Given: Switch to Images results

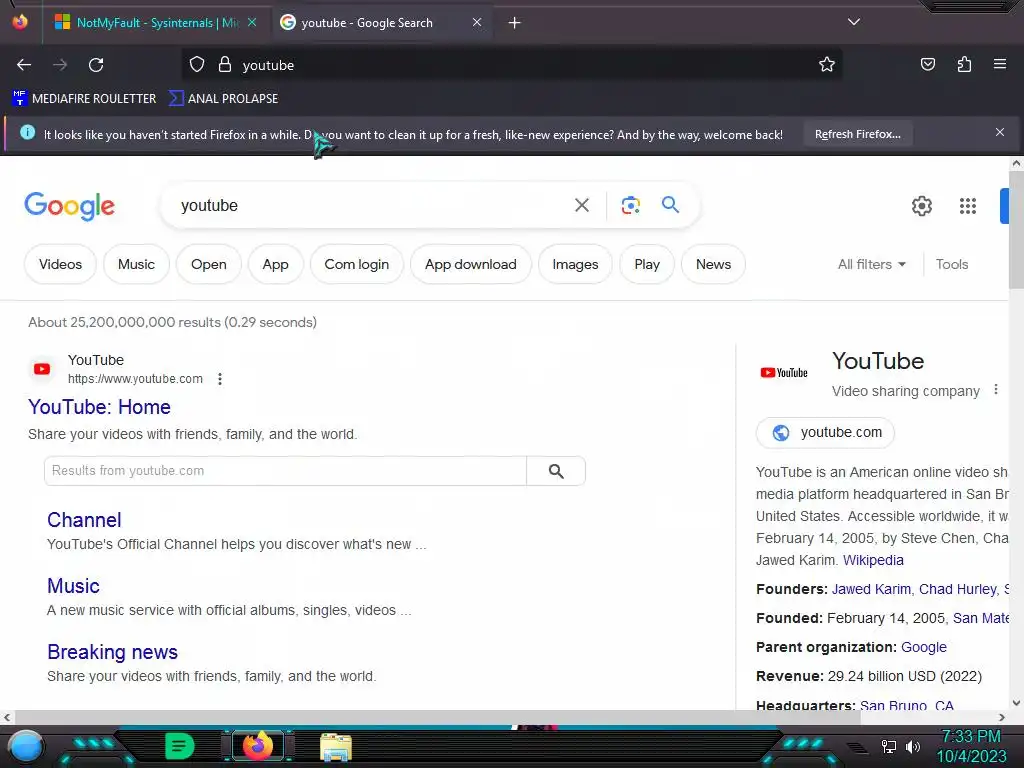Looking at the screenshot, I should point(575,264).
